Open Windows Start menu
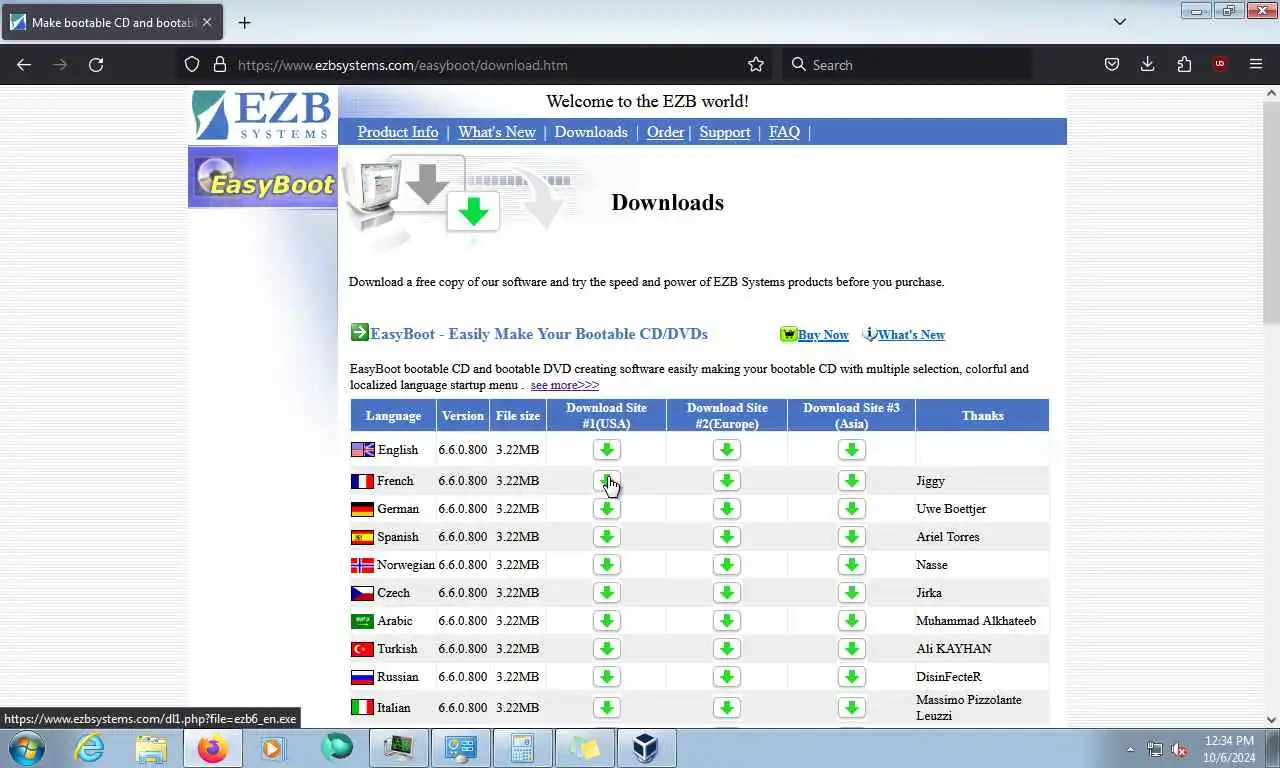Viewport: 1280px width, 768px height. (x=27, y=748)
